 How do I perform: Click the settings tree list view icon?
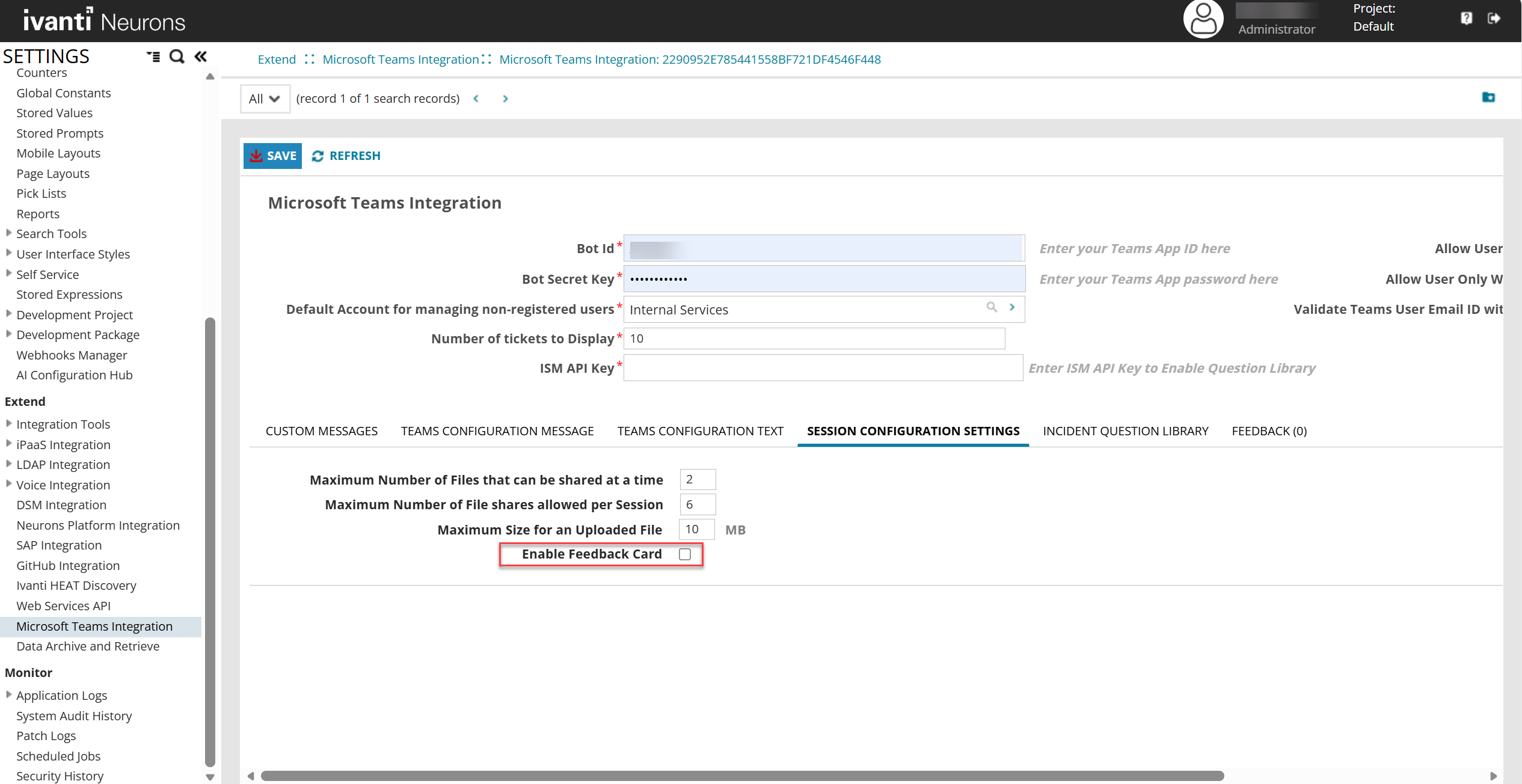pyautogui.click(x=153, y=57)
